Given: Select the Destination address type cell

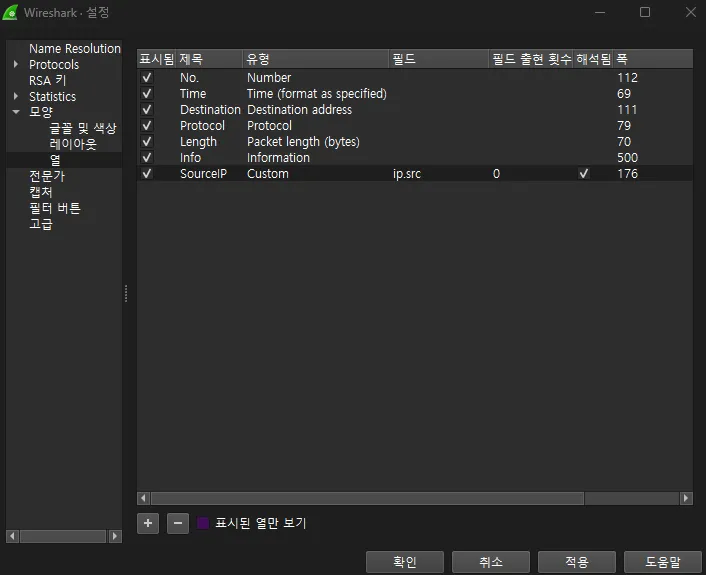Looking at the screenshot, I should 299,110.
